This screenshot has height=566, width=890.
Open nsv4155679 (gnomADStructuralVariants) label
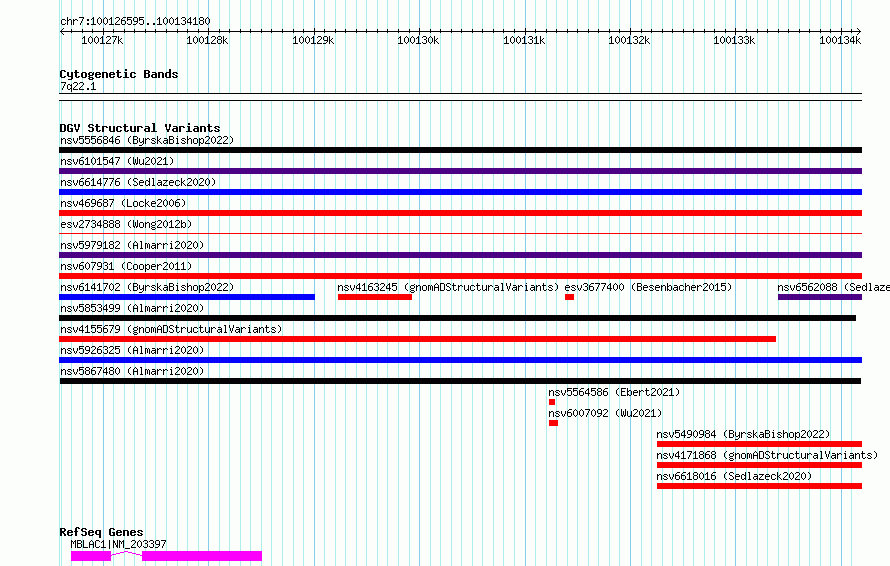coord(171,329)
